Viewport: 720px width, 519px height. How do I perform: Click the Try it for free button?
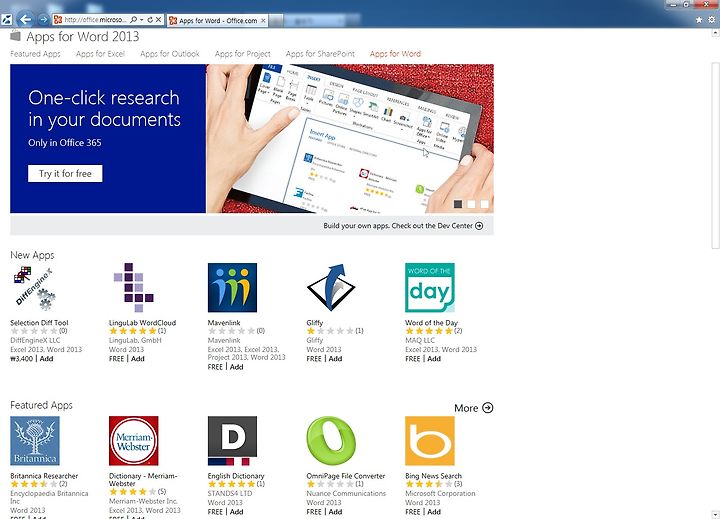[65, 174]
